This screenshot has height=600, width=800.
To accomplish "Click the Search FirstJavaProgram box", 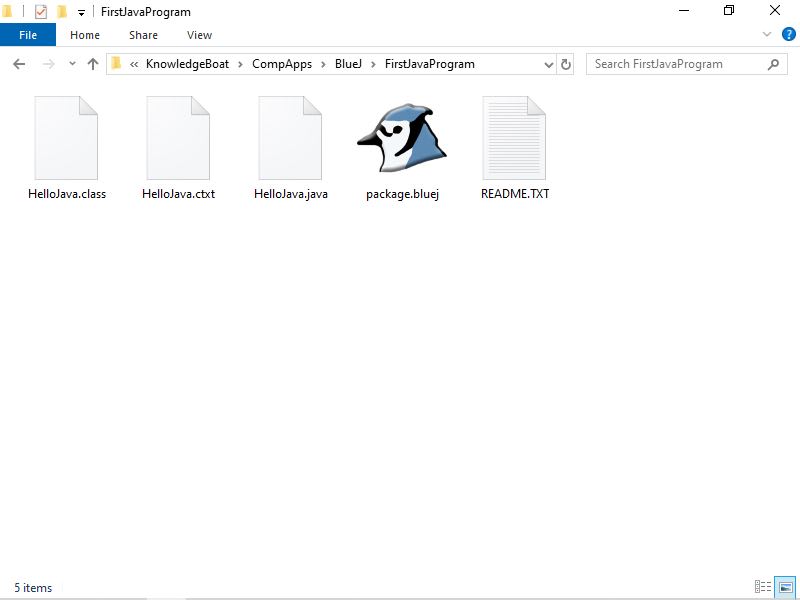I will pos(686,64).
